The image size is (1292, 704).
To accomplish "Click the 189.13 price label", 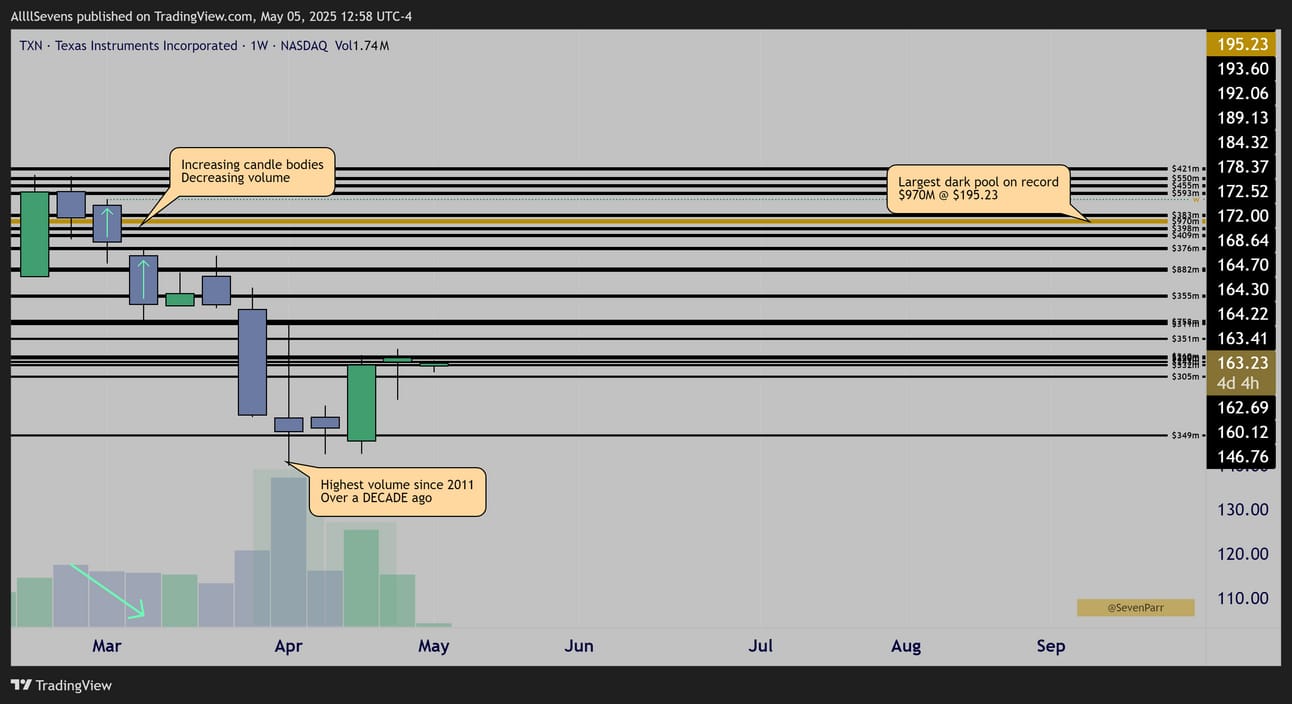I will pos(1243,118).
